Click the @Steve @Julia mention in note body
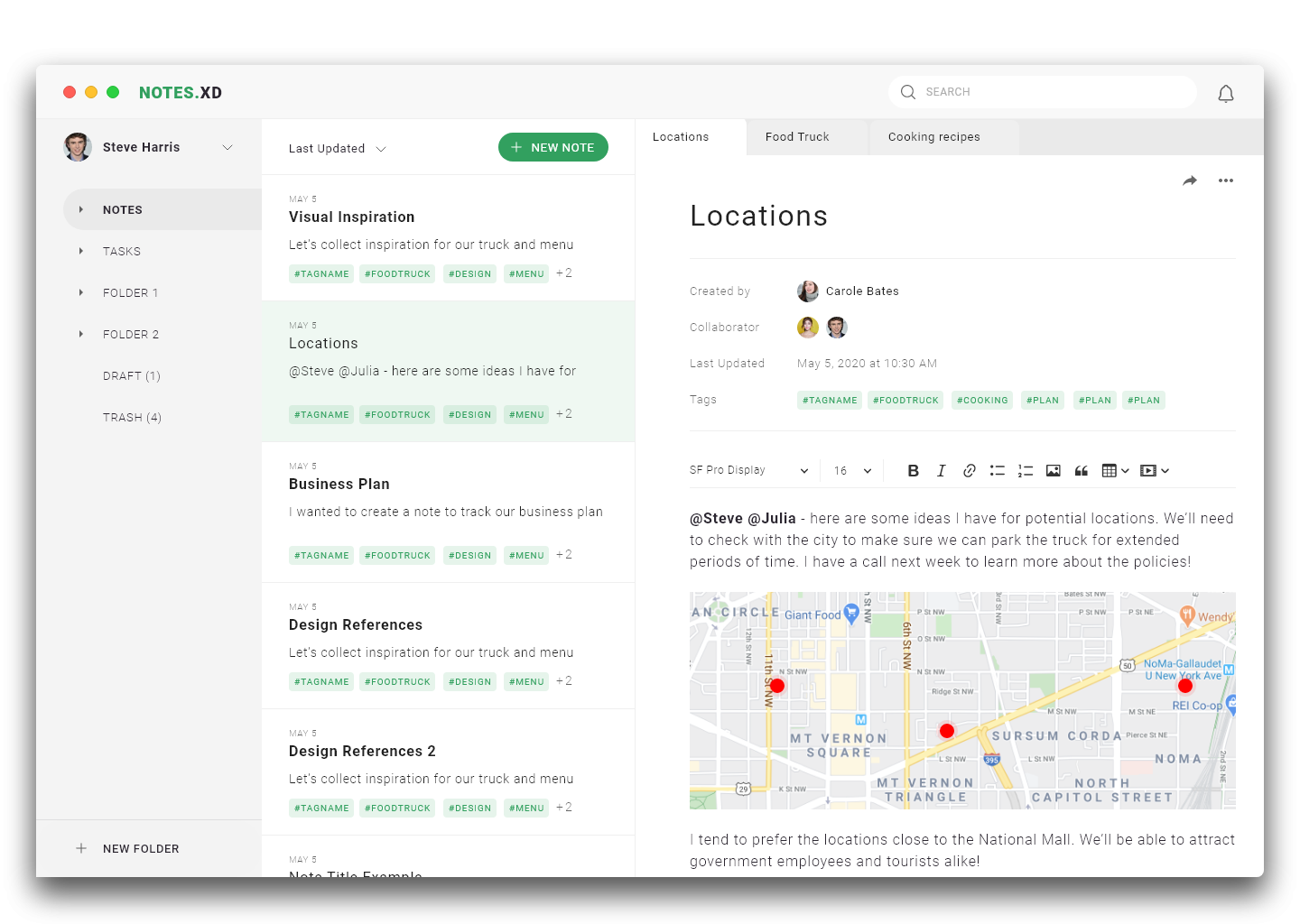The width and height of the screenshot is (1300, 924). point(743,518)
